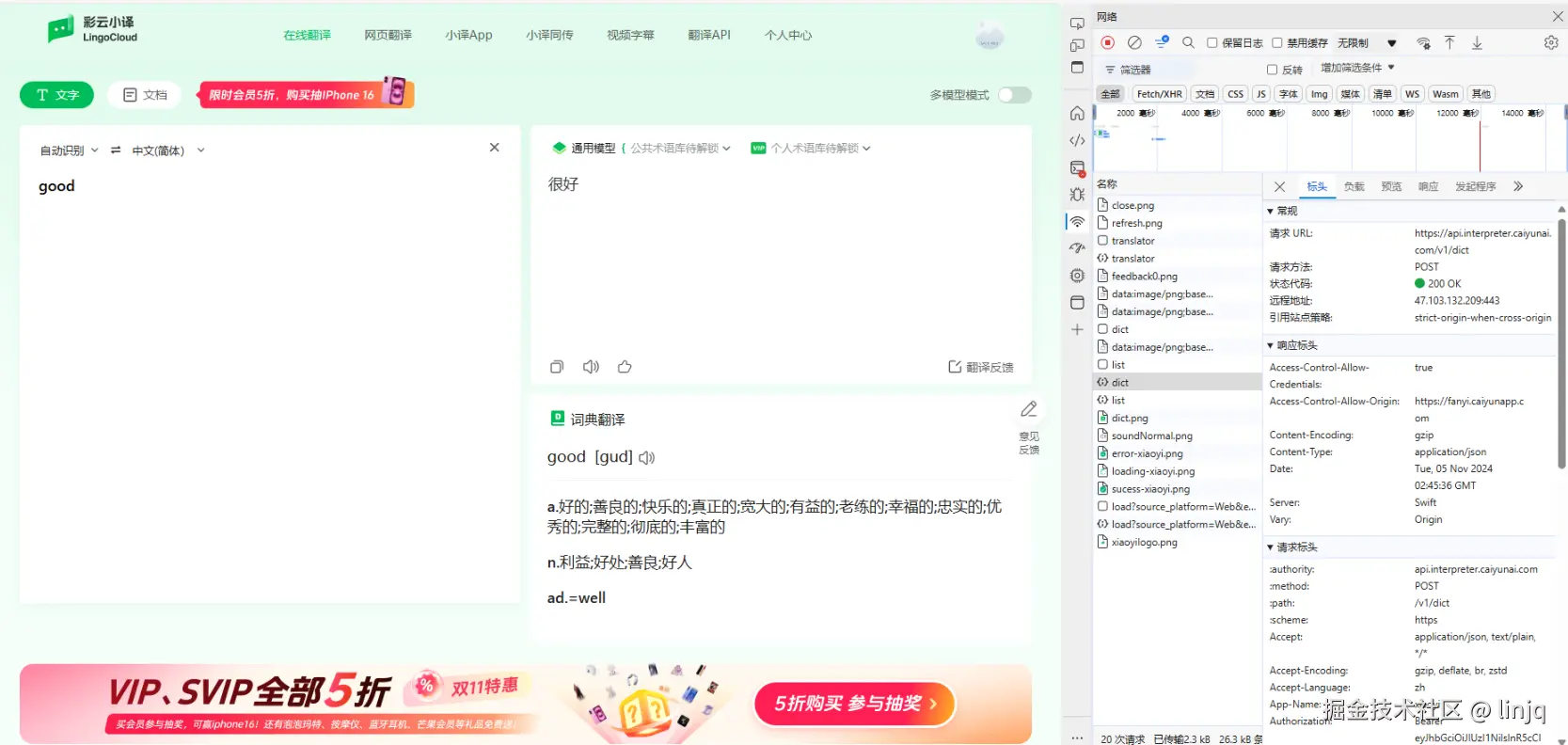Image resolution: width=1568 pixels, height=745 pixels.
Task: Open 网页翻译 navigation item
Action: [388, 35]
